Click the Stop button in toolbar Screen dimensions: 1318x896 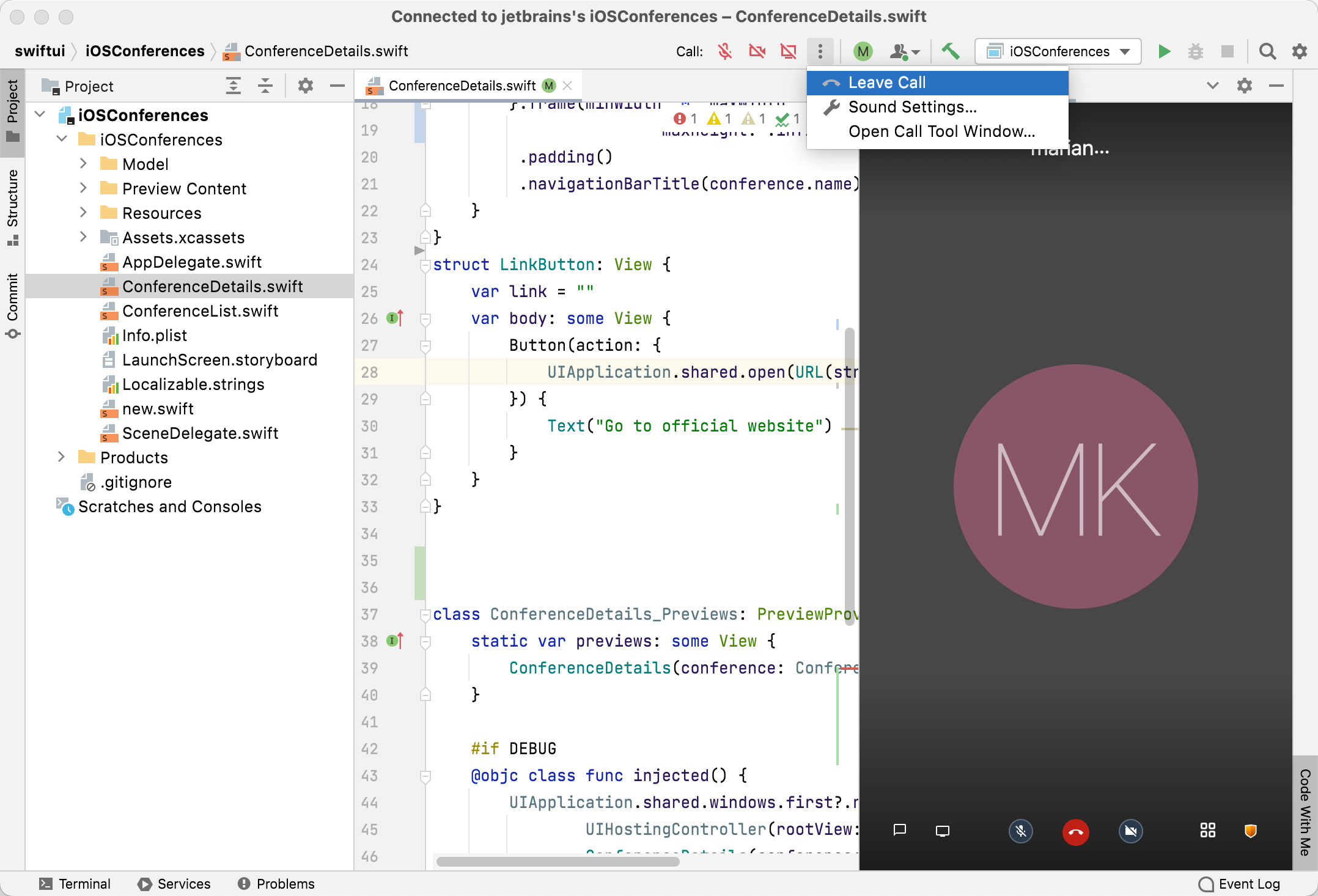pyautogui.click(x=1228, y=51)
